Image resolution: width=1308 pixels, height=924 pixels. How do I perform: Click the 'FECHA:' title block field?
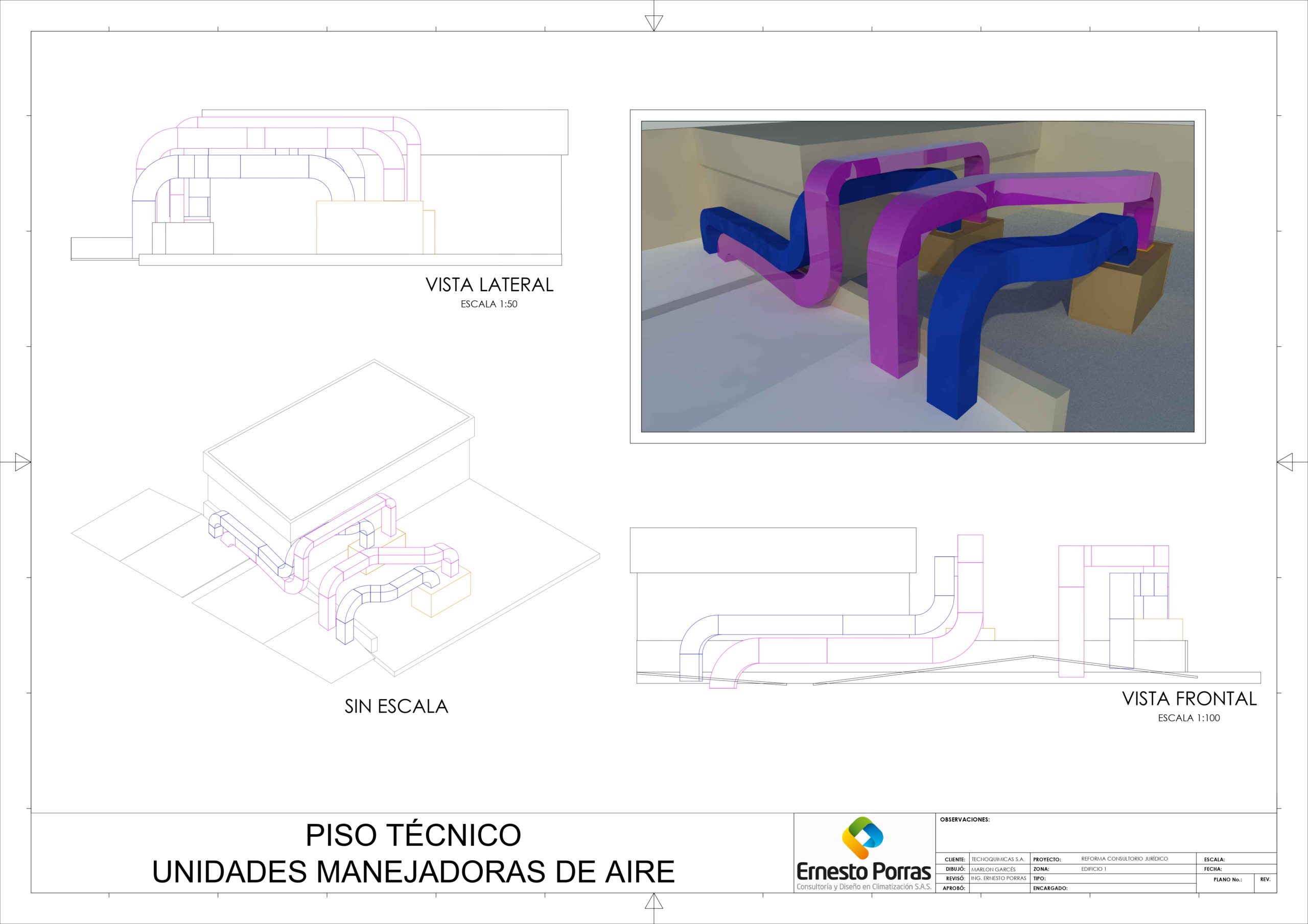coord(1213,869)
